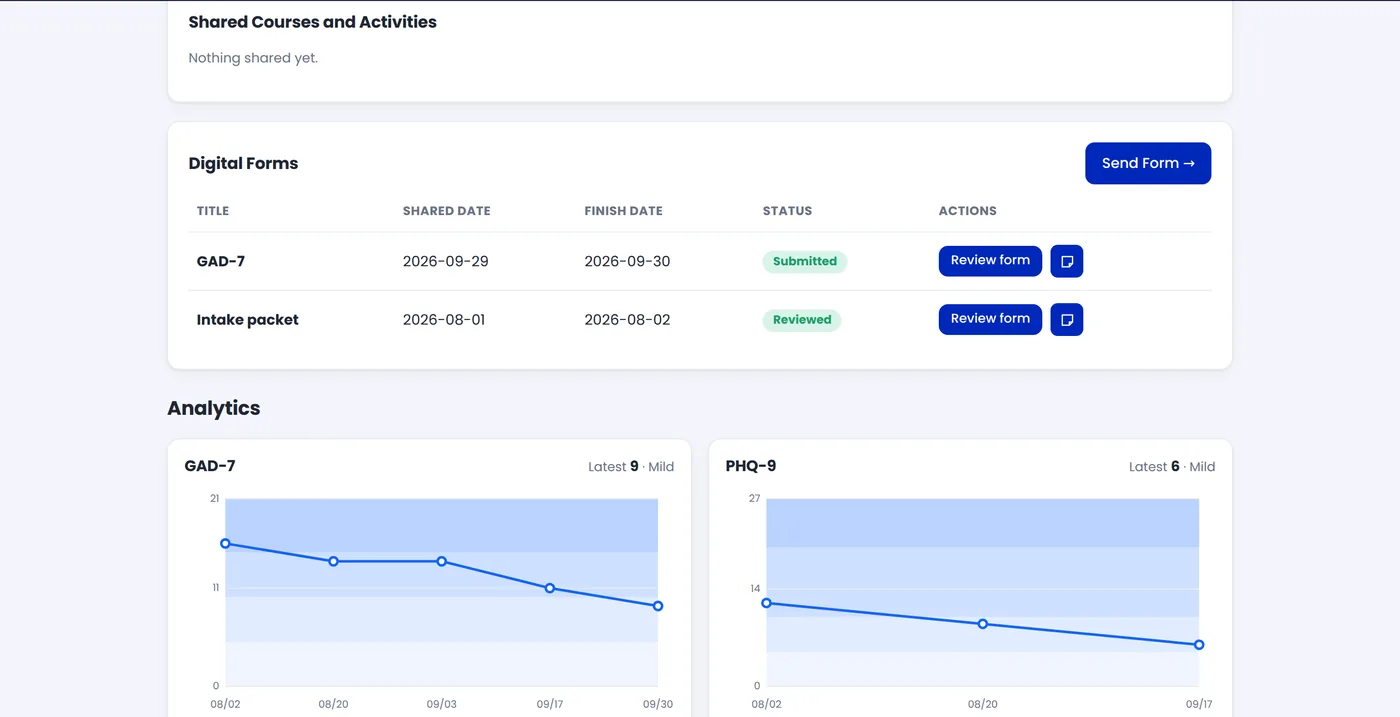Review the Intake packet form
Viewport: 1400px width, 717px height.
990,319
